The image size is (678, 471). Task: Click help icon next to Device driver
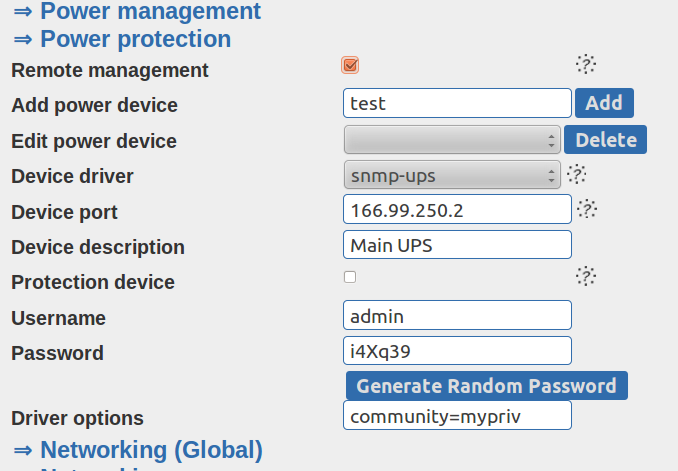(x=576, y=174)
